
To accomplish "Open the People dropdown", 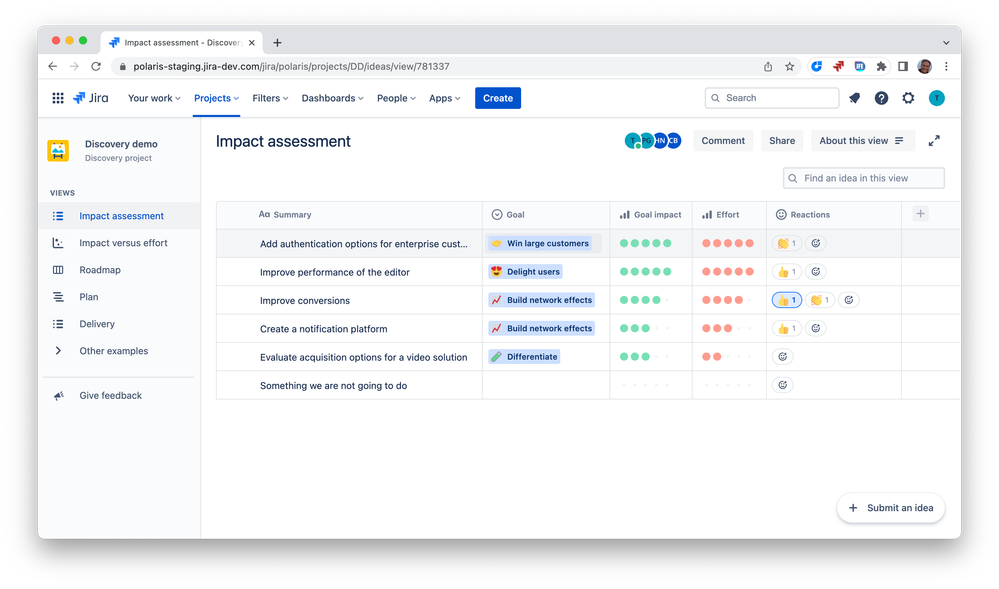I will [396, 98].
